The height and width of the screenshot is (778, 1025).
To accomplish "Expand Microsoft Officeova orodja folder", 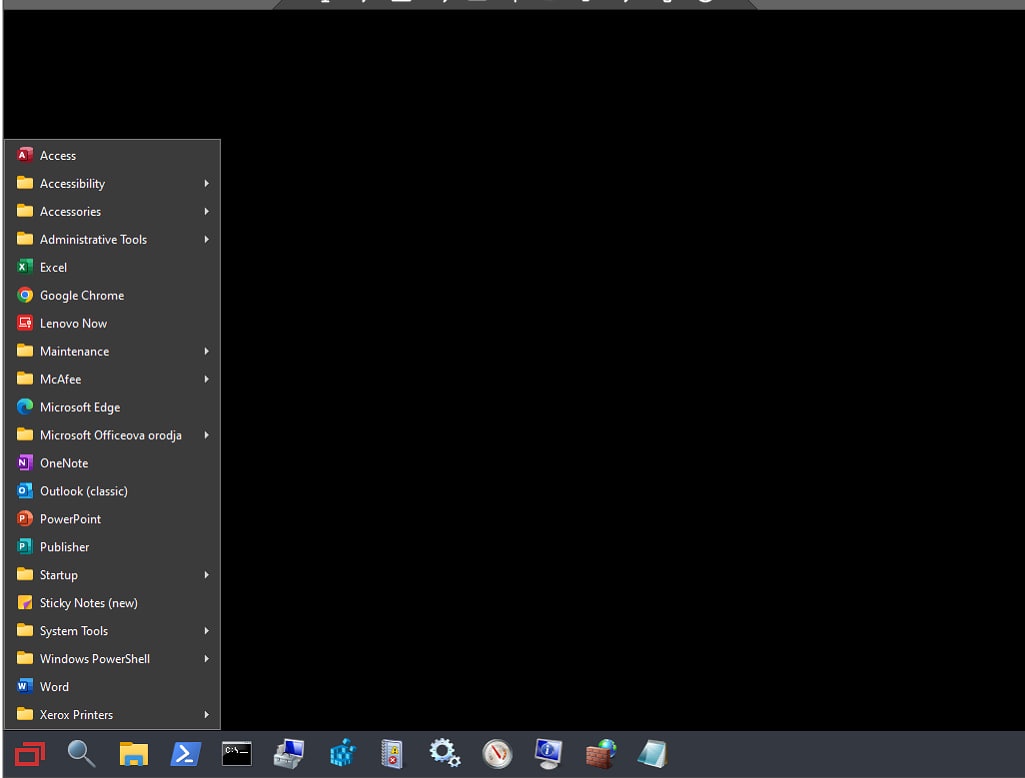I will [x=112, y=435].
